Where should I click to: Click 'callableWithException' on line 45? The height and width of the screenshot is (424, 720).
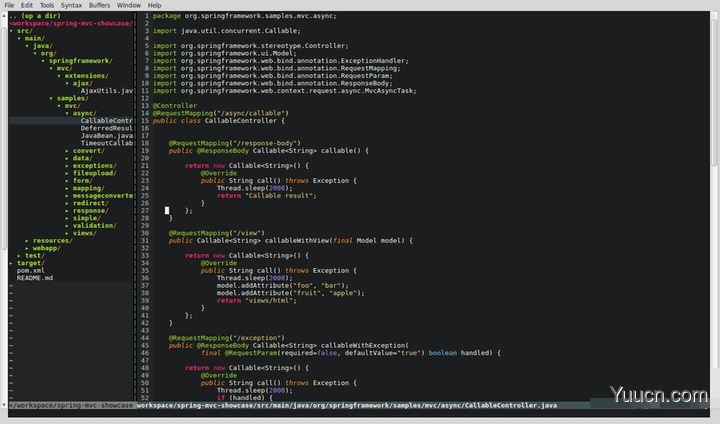pyautogui.click(x=363, y=345)
